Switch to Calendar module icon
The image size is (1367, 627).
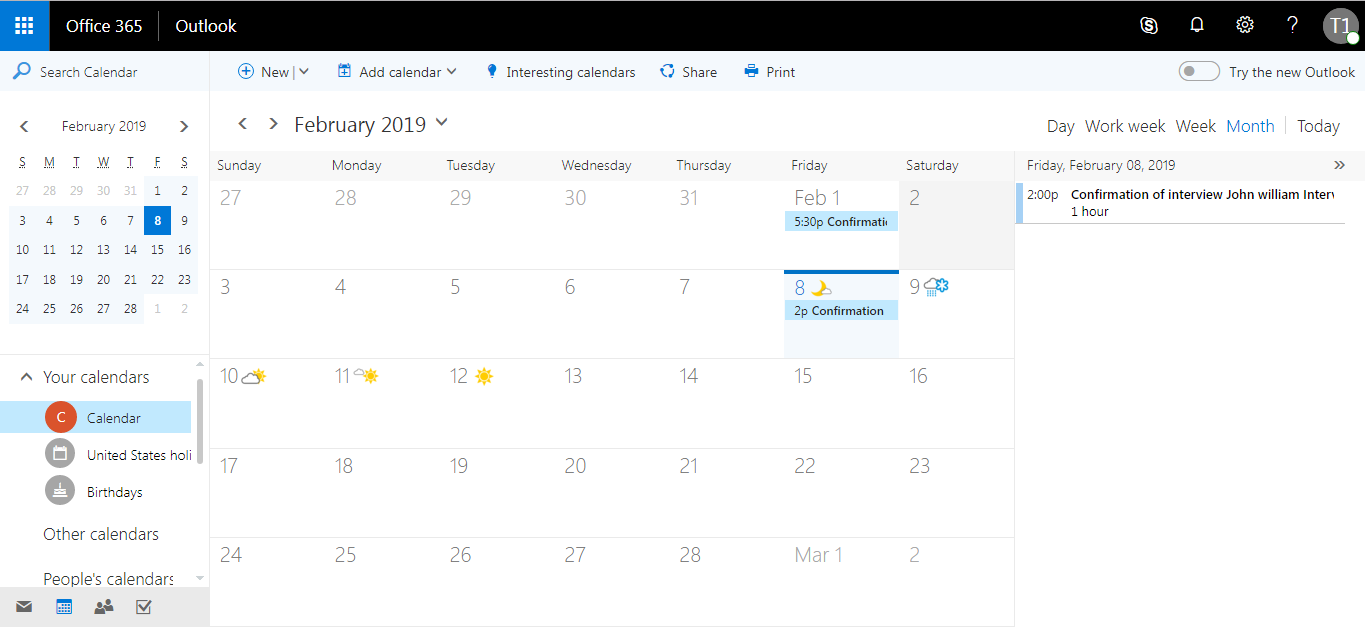click(64, 606)
